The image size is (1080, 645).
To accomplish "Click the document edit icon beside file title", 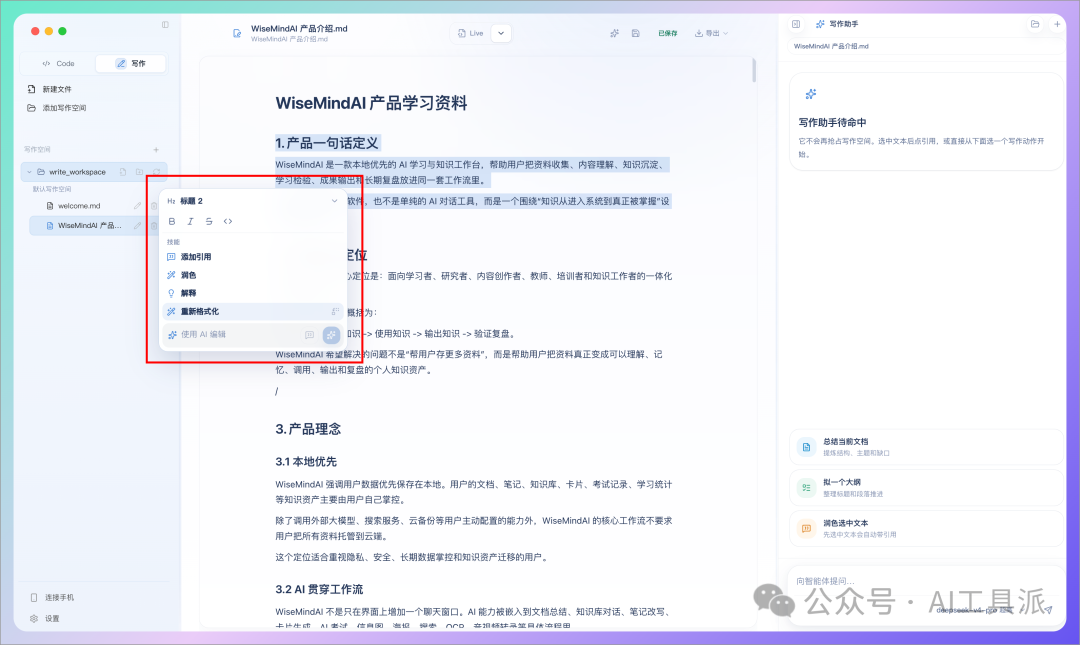I will [237, 33].
